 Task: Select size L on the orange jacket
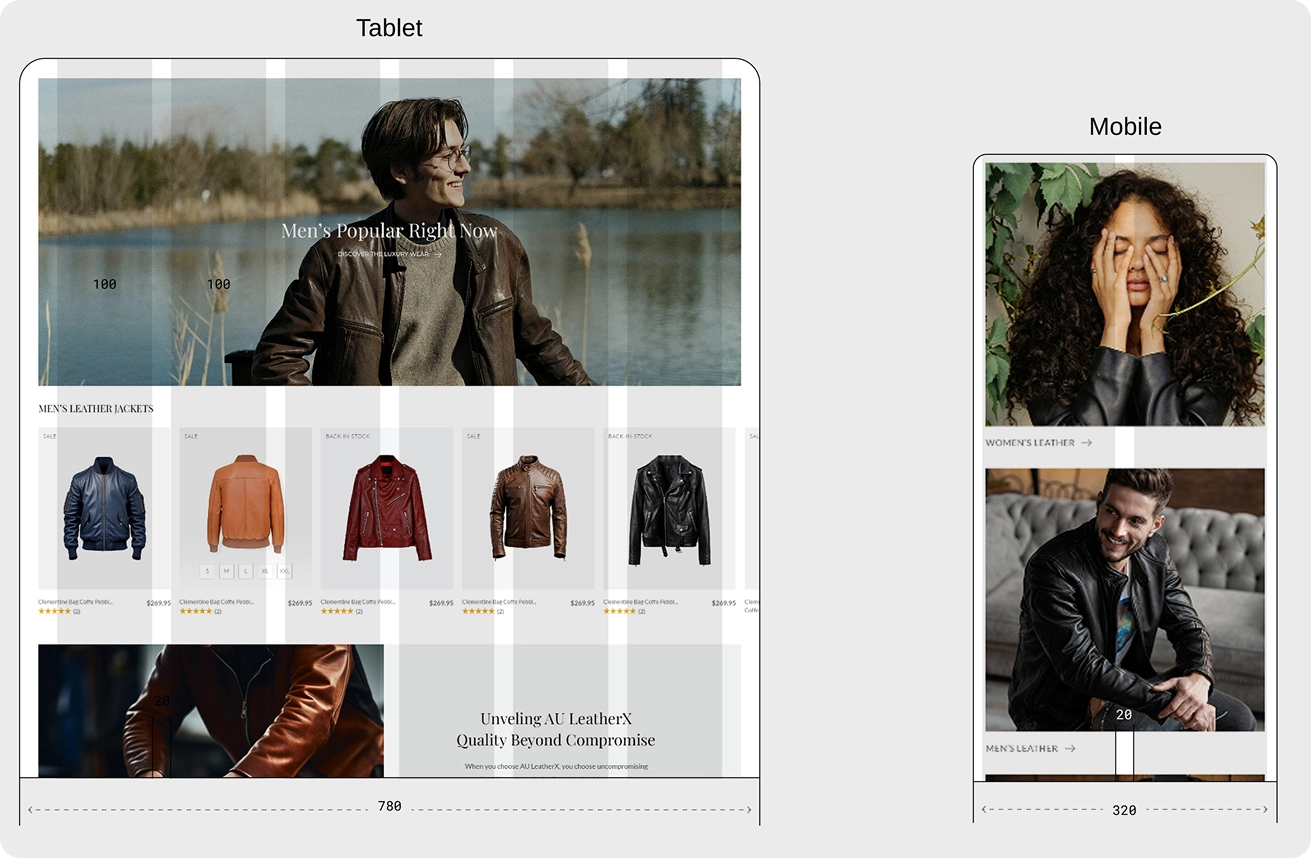[x=245, y=571]
